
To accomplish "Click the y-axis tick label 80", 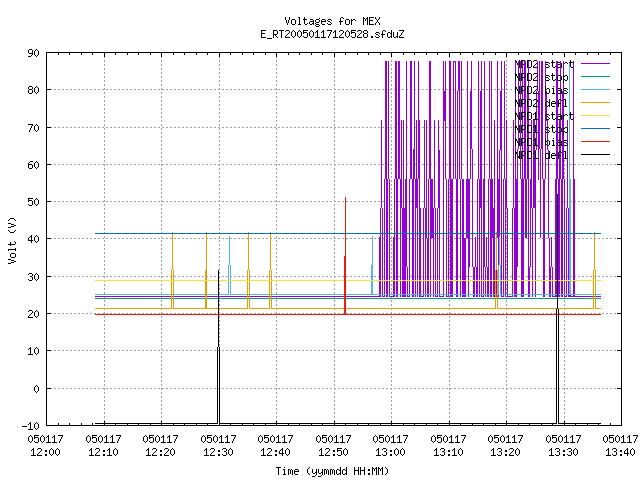I will pos(33,90).
